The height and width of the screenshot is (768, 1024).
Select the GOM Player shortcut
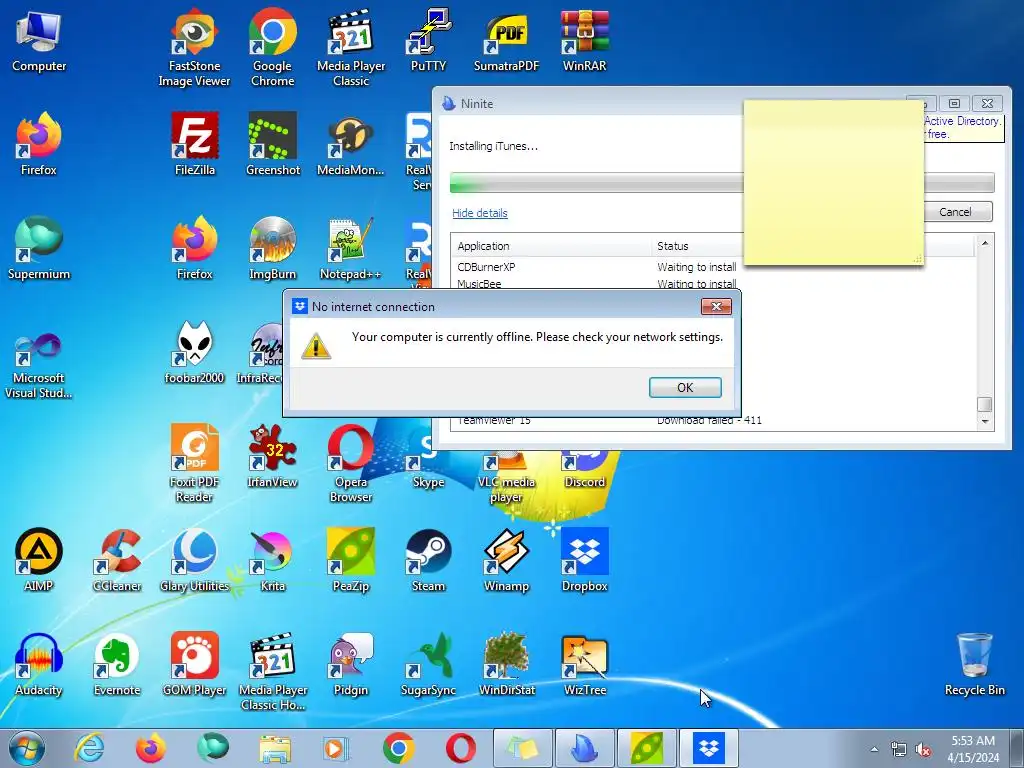tap(195, 665)
